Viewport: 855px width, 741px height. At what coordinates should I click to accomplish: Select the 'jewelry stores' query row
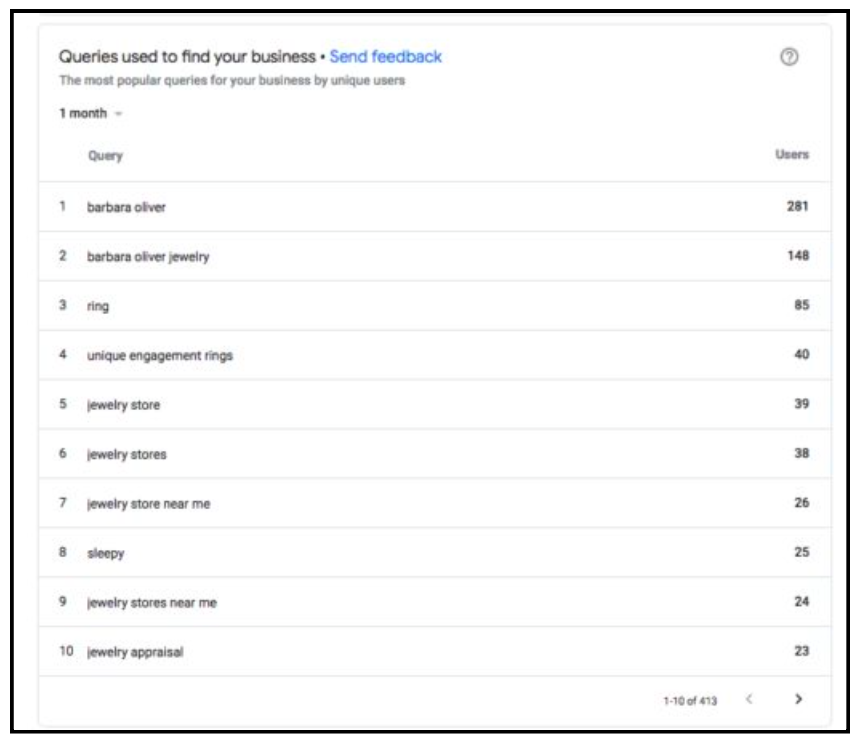(435, 454)
